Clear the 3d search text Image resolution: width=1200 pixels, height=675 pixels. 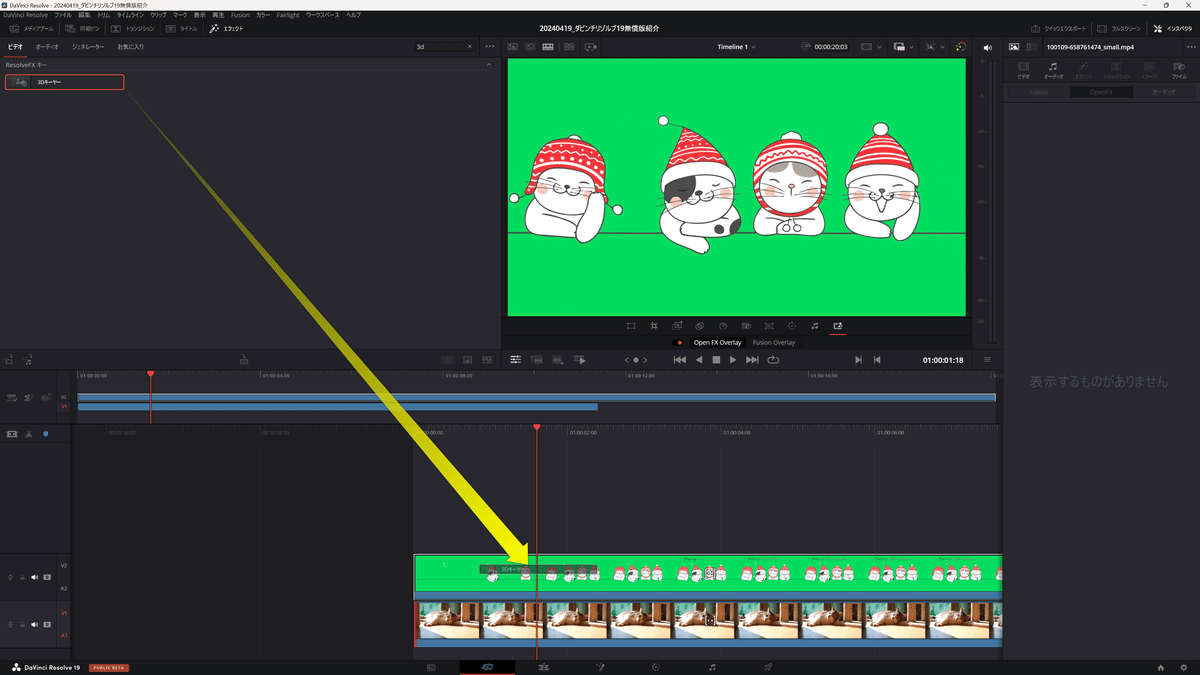click(470, 47)
